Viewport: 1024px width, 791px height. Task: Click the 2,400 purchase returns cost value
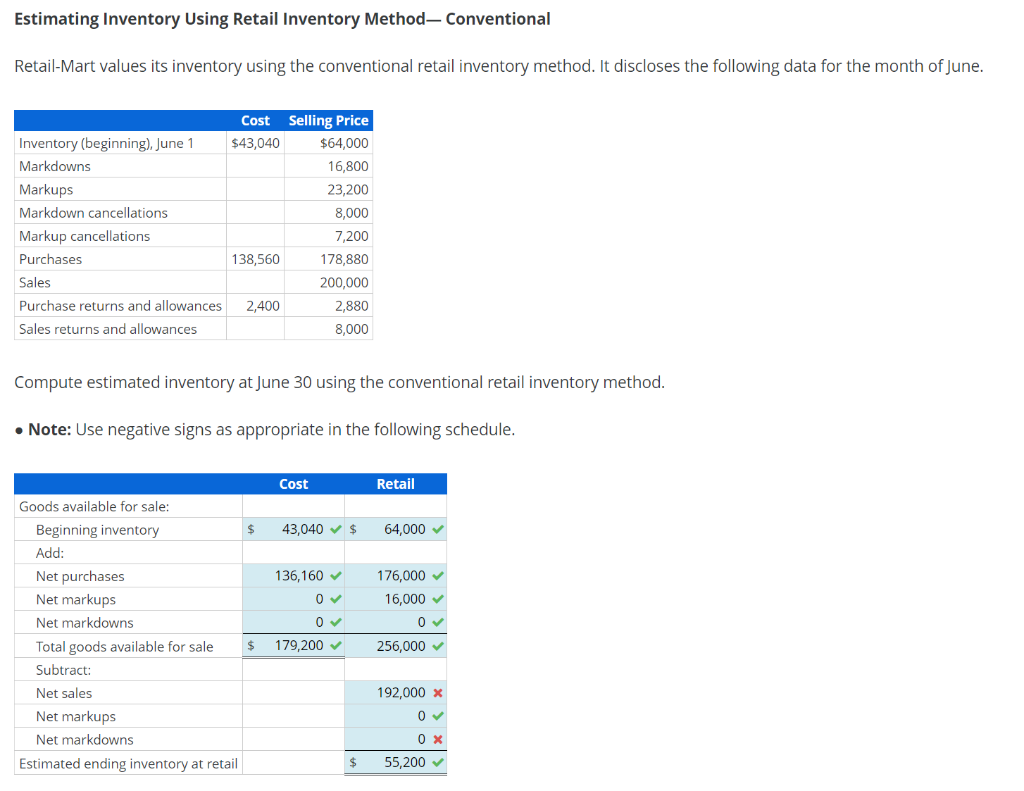click(263, 306)
